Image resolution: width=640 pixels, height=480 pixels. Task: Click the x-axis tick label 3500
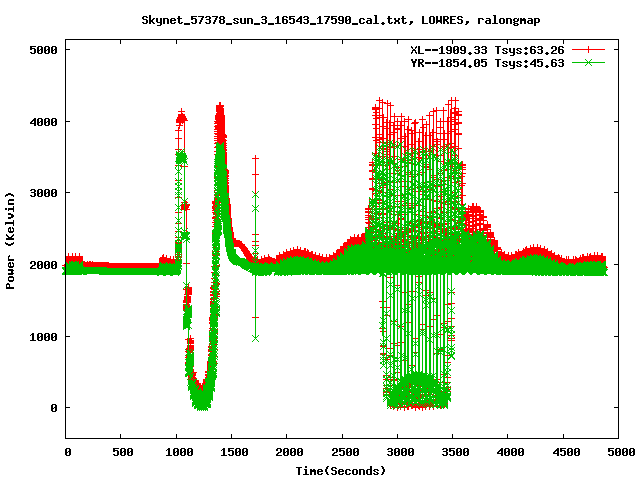click(x=455, y=452)
